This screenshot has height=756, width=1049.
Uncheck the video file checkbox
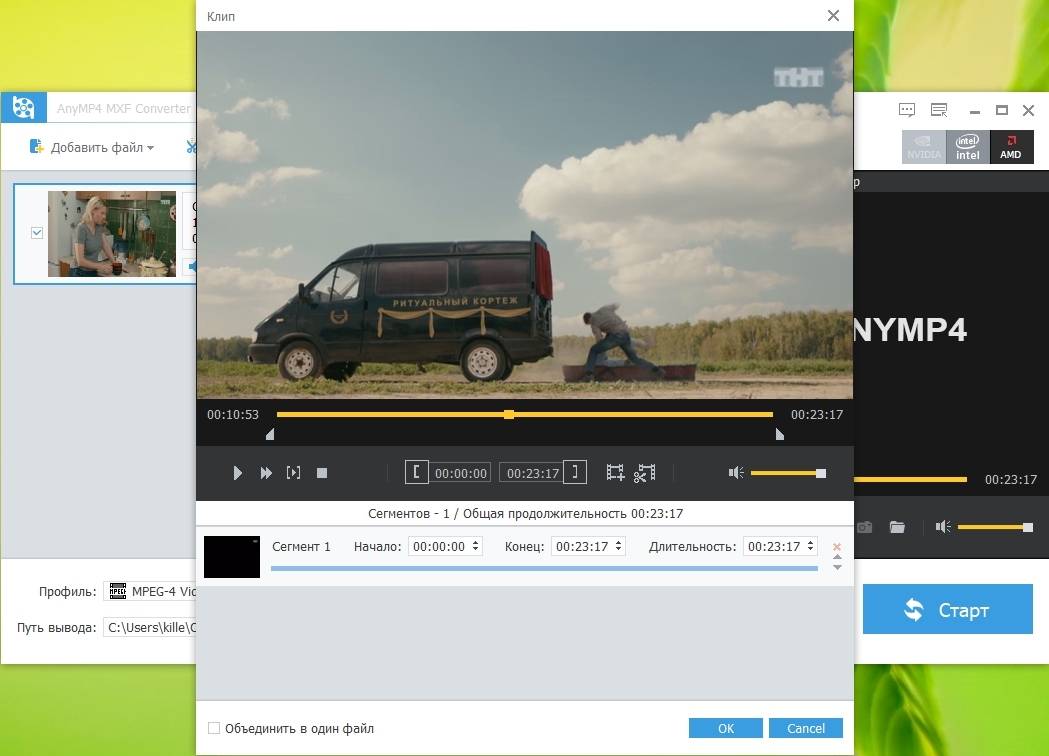[x=37, y=233]
